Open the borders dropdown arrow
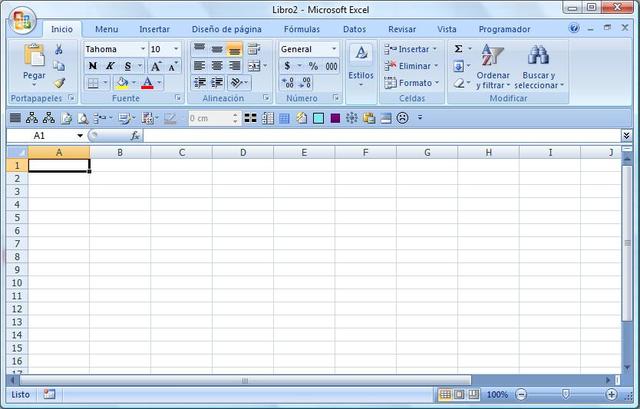The image size is (640, 409). click(x=105, y=83)
